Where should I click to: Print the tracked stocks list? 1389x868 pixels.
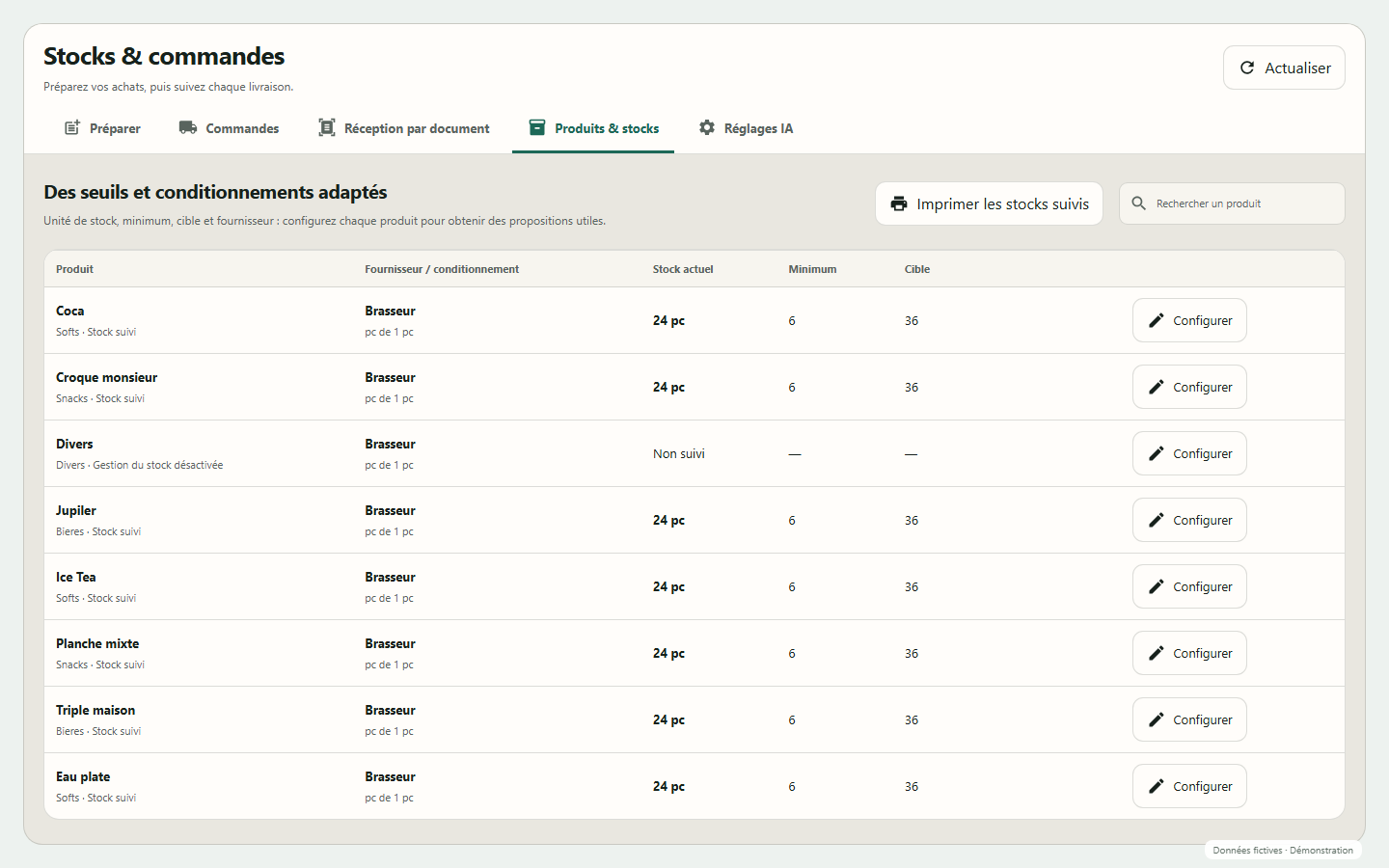click(x=989, y=203)
